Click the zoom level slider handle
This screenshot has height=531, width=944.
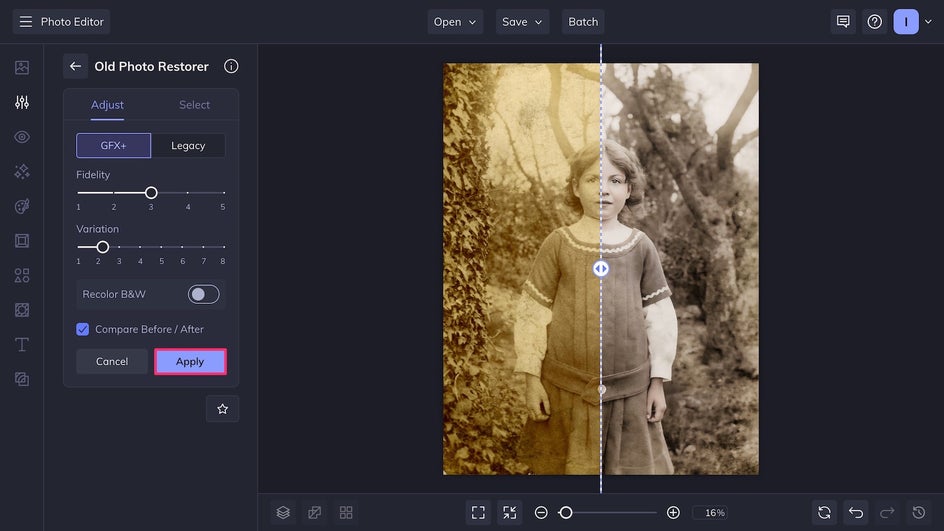[565, 512]
